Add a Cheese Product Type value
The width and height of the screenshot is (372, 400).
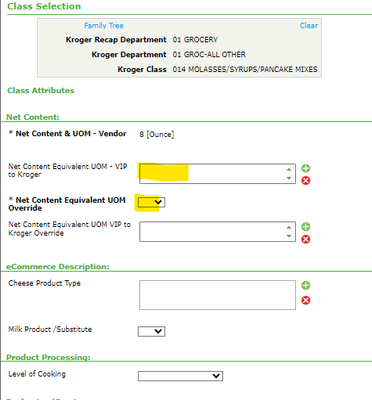pyautogui.click(x=306, y=285)
